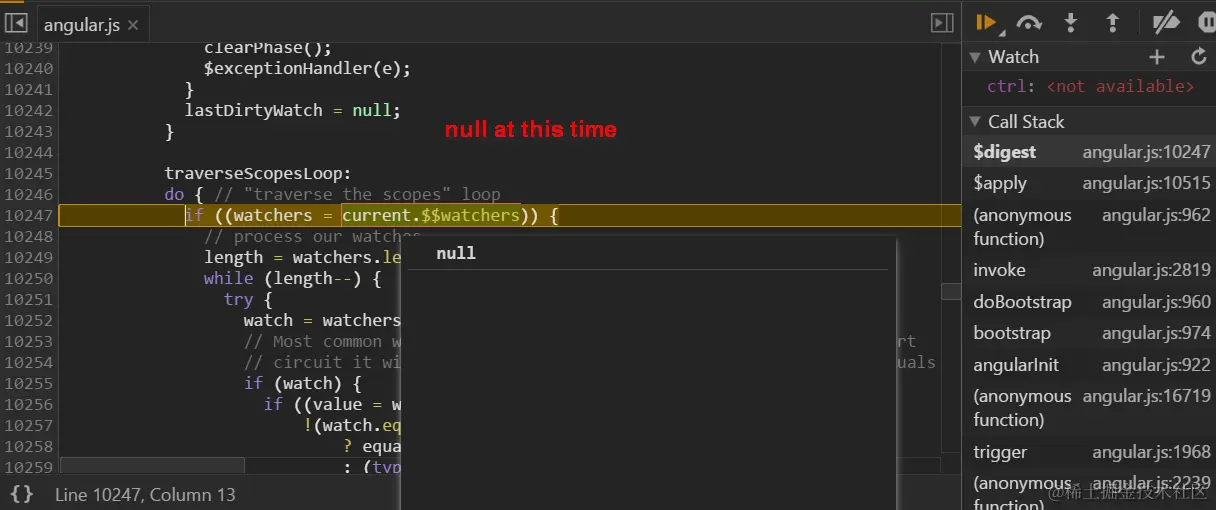Collapse the Watch section
The width and height of the screenshot is (1216, 510).
[975, 57]
